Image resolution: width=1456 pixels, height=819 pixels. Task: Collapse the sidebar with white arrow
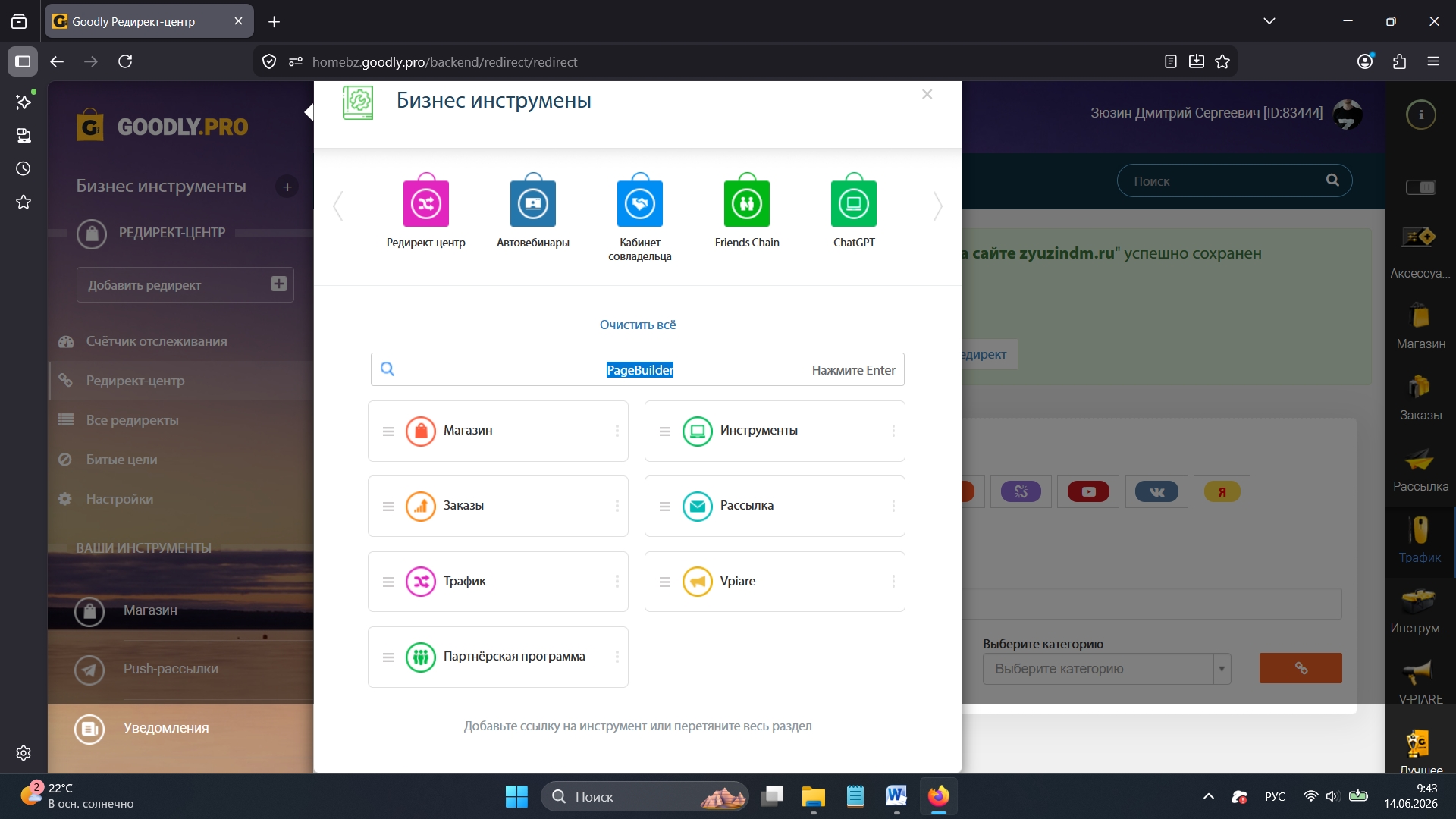click(x=309, y=112)
